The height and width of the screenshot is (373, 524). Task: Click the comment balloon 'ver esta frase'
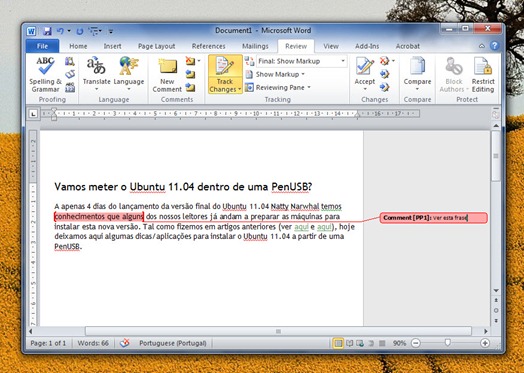click(433, 218)
